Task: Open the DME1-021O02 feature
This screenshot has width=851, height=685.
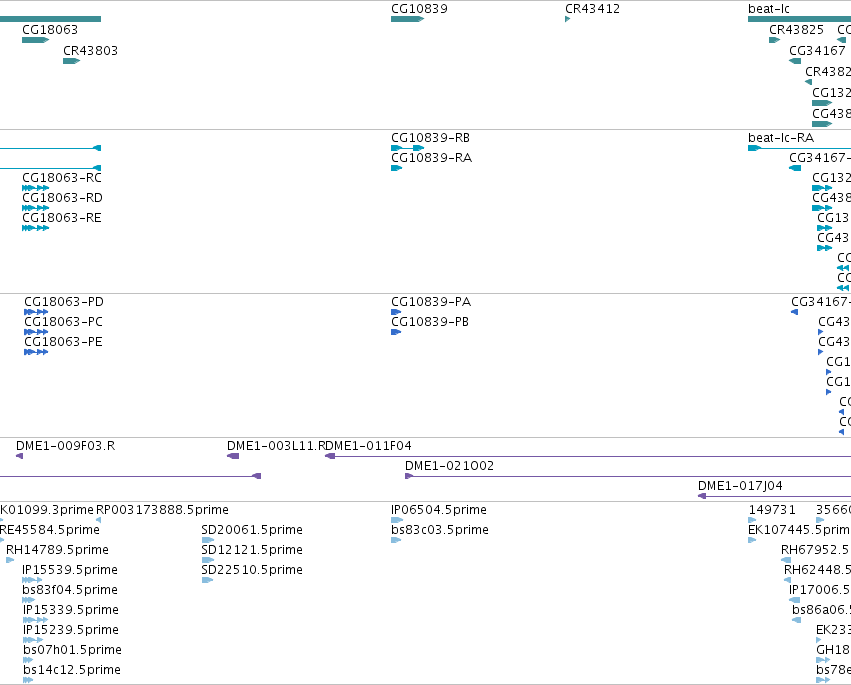Action: click(x=449, y=466)
